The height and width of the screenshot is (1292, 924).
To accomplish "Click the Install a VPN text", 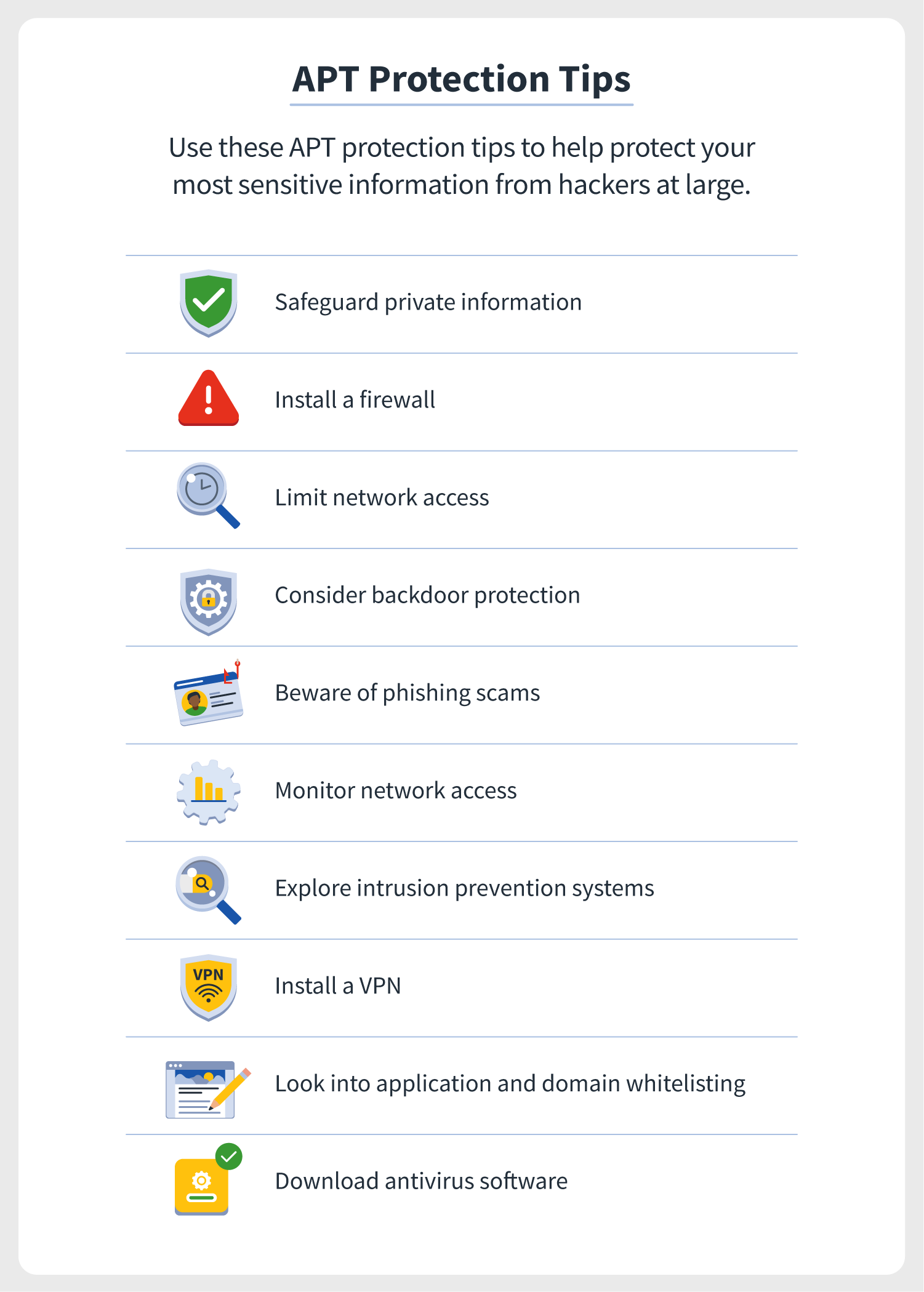I will pyautogui.click(x=338, y=986).
